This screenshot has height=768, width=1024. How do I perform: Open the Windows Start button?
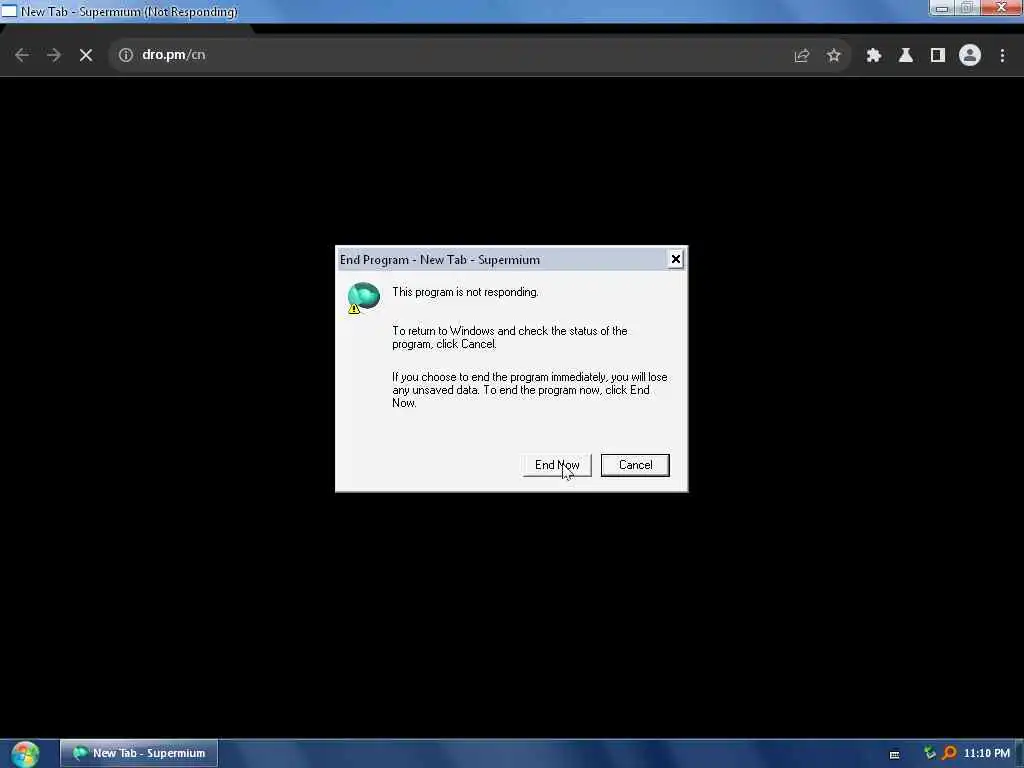[x=25, y=754]
